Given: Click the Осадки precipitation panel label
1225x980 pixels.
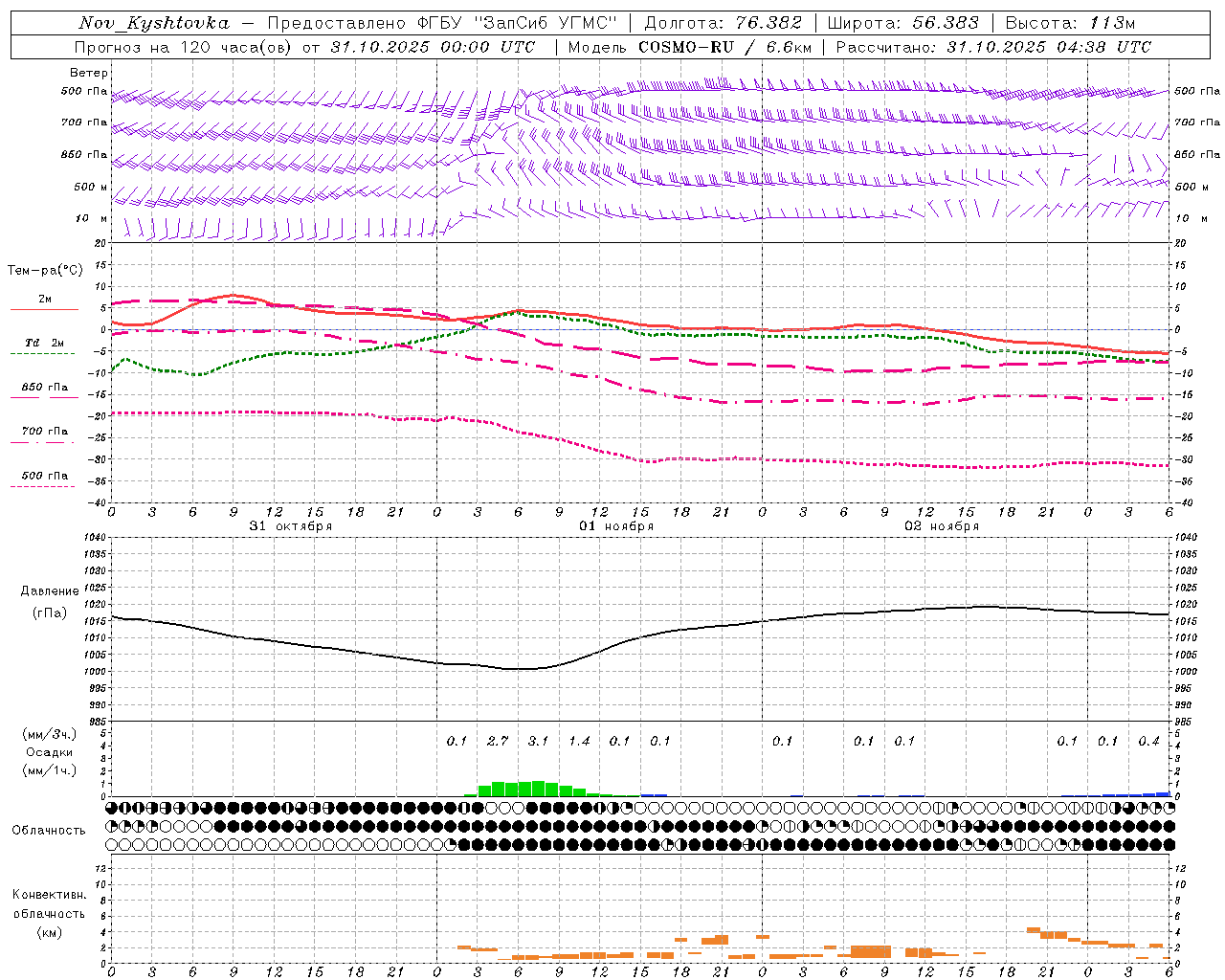Looking at the screenshot, I should (x=49, y=752).
